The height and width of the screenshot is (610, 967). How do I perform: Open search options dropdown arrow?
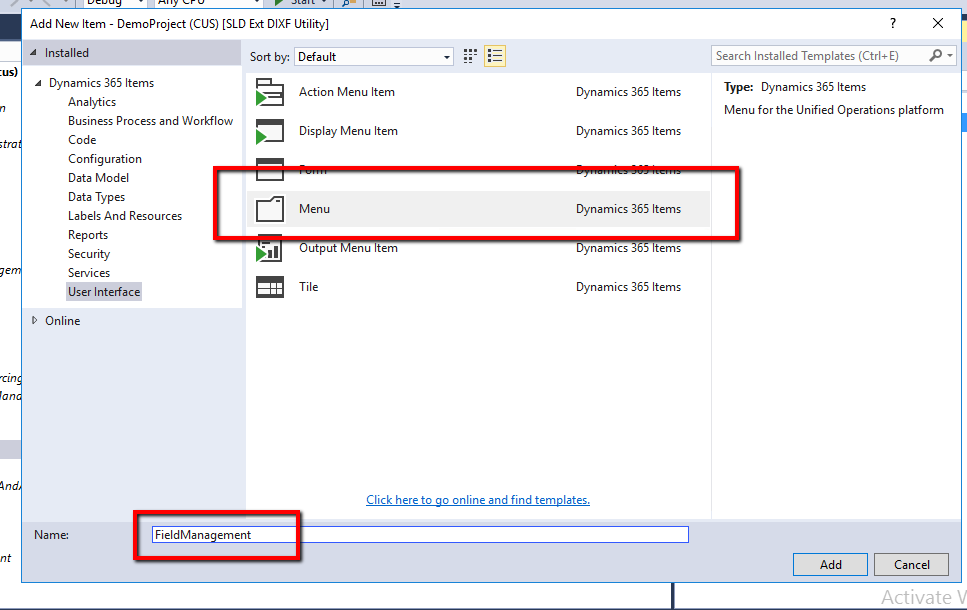(x=950, y=56)
